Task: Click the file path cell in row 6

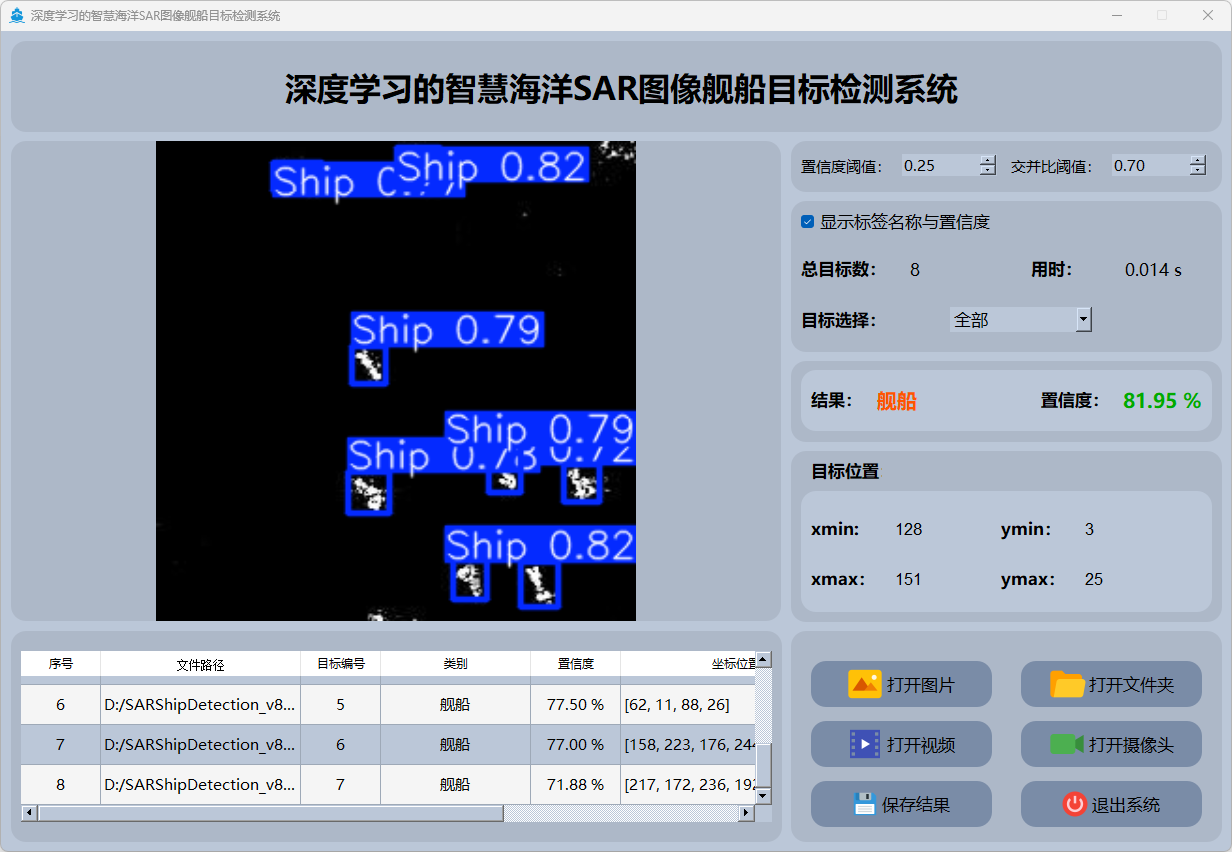Action: (x=201, y=705)
